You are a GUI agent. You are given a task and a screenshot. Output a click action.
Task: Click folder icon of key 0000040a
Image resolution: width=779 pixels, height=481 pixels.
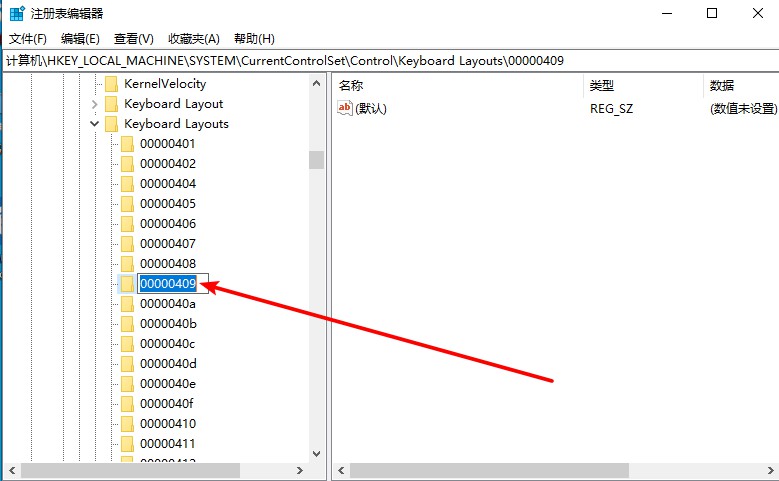click(127, 304)
